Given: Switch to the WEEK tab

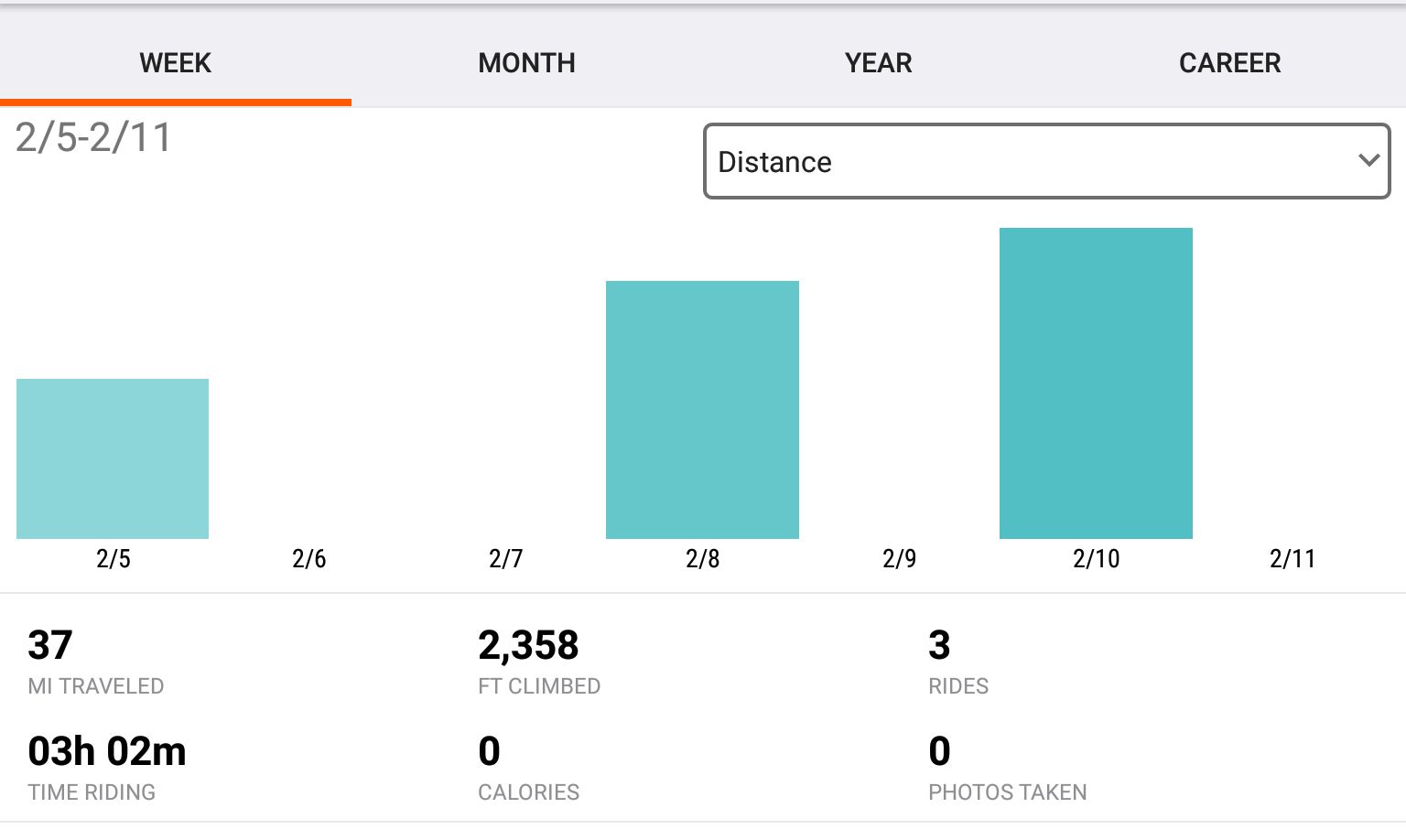Looking at the screenshot, I should coord(175,62).
